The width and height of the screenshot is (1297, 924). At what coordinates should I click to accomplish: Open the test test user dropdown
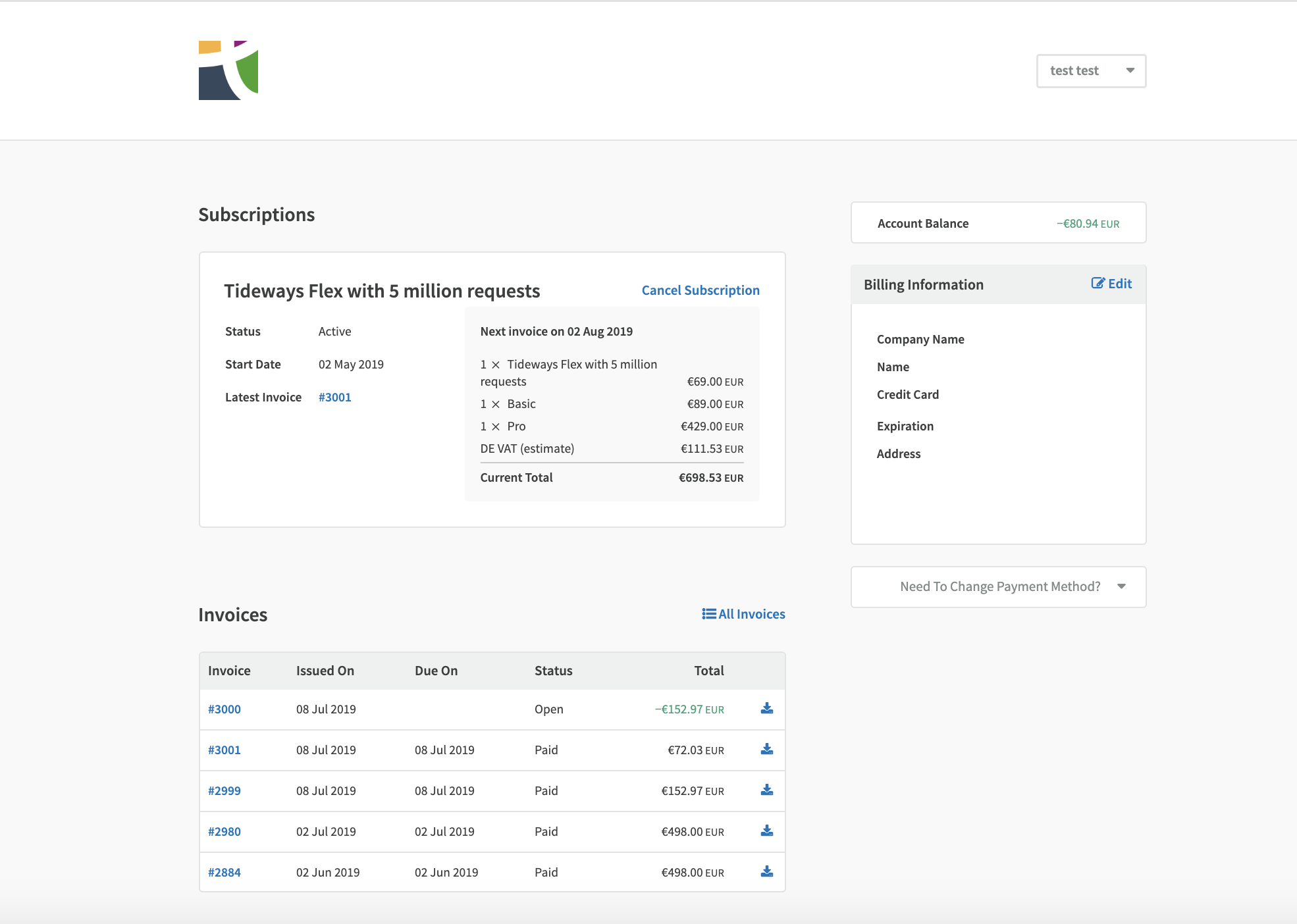pyautogui.click(x=1091, y=71)
